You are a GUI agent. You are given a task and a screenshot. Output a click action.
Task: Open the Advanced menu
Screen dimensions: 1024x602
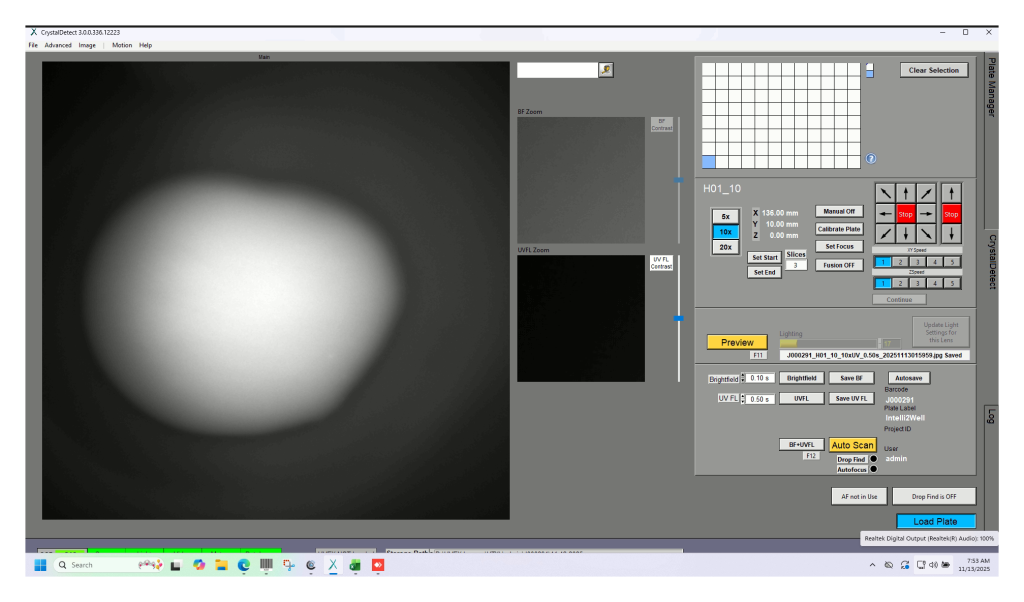pos(58,45)
